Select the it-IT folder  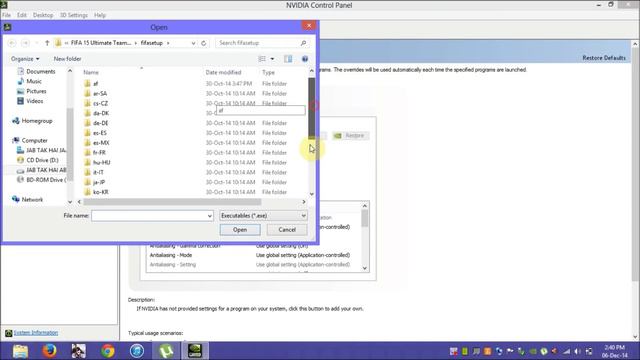click(x=98, y=172)
